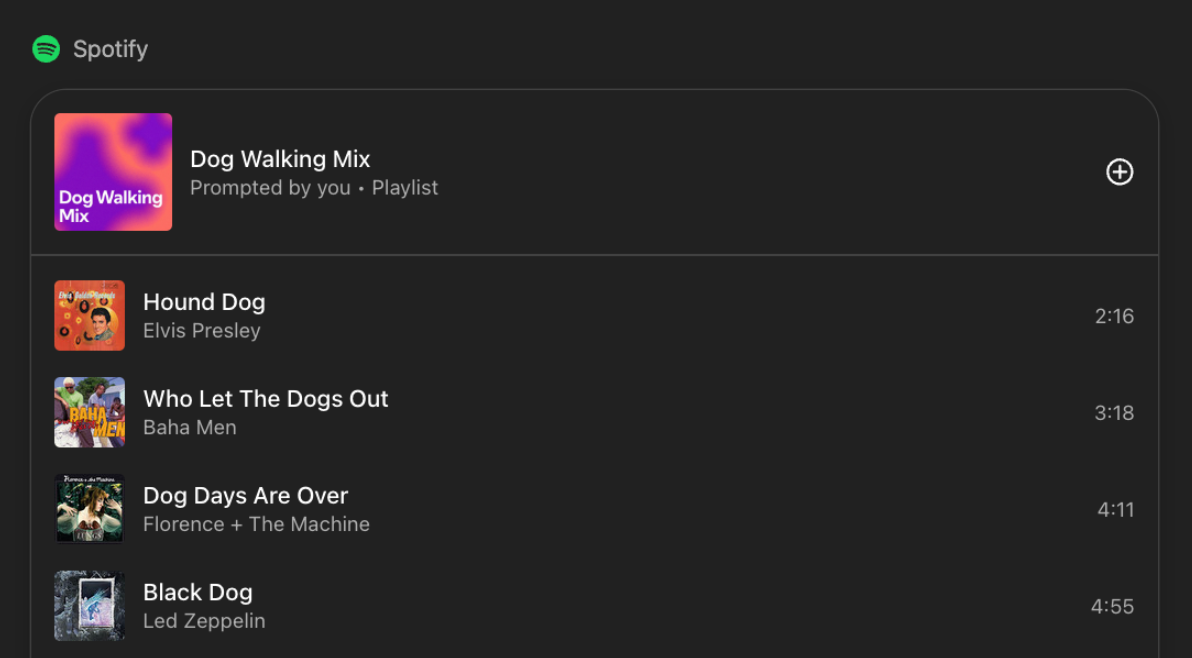This screenshot has width=1192, height=658.
Task: Select the Who Let The Dogs Out title
Action: (x=265, y=399)
